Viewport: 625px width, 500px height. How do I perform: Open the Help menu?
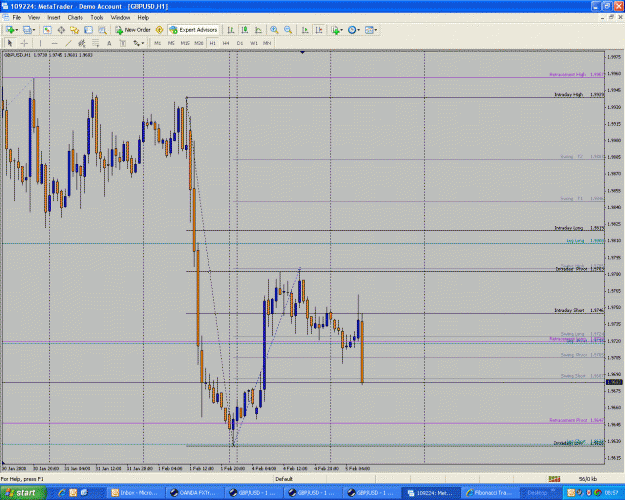tap(143, 18)
